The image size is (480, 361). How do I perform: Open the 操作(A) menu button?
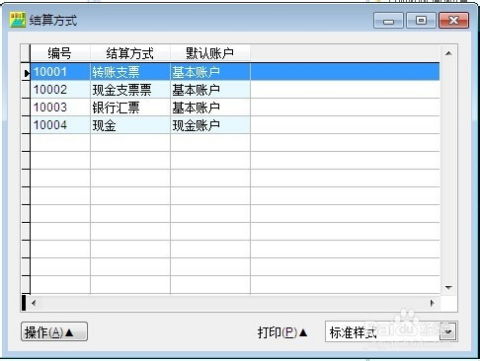tap(54, 332)
